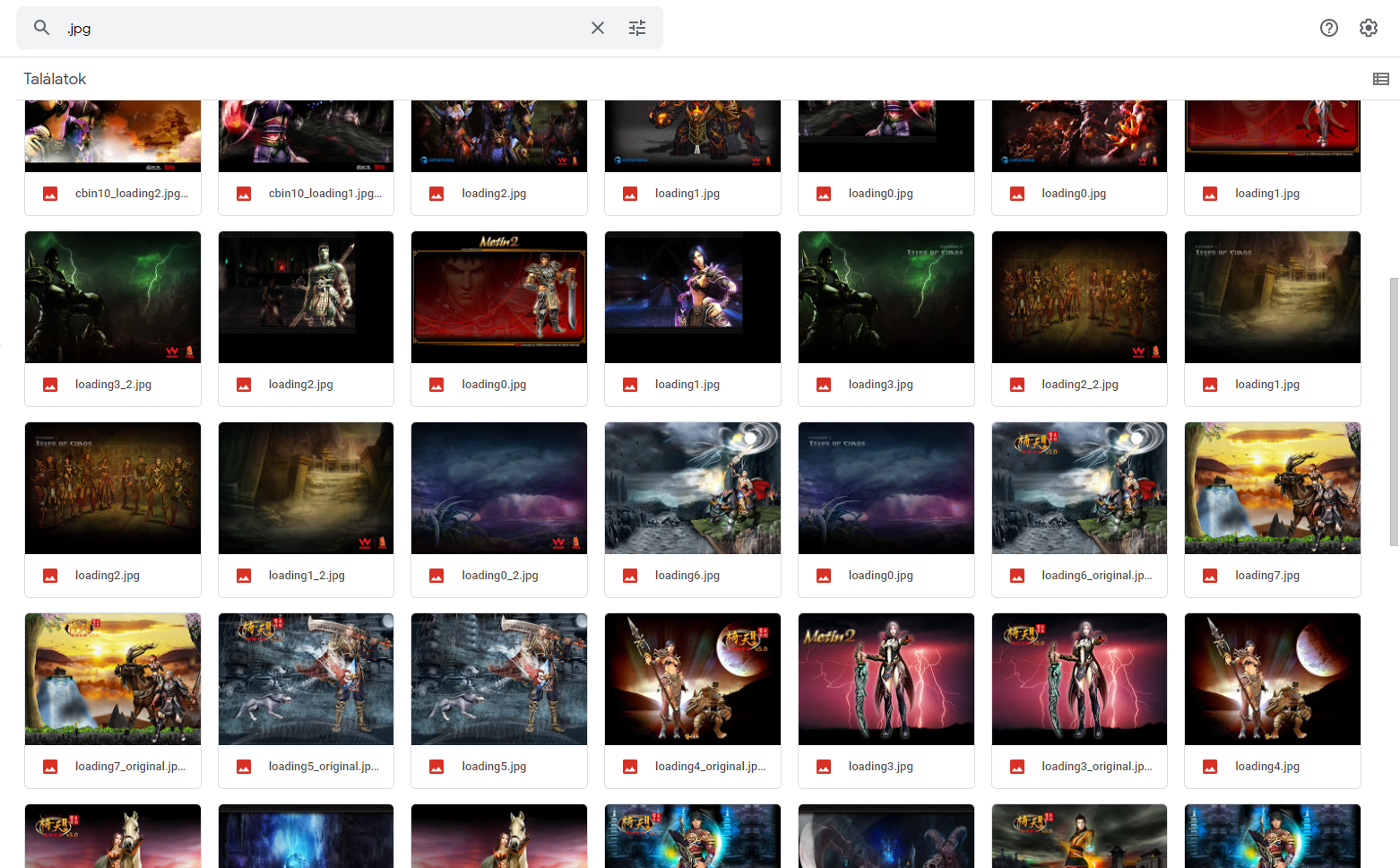Click the image icon next to cbin10_loading2.jpg
This screenshot has width=1400, height=868.
point(50,193)
